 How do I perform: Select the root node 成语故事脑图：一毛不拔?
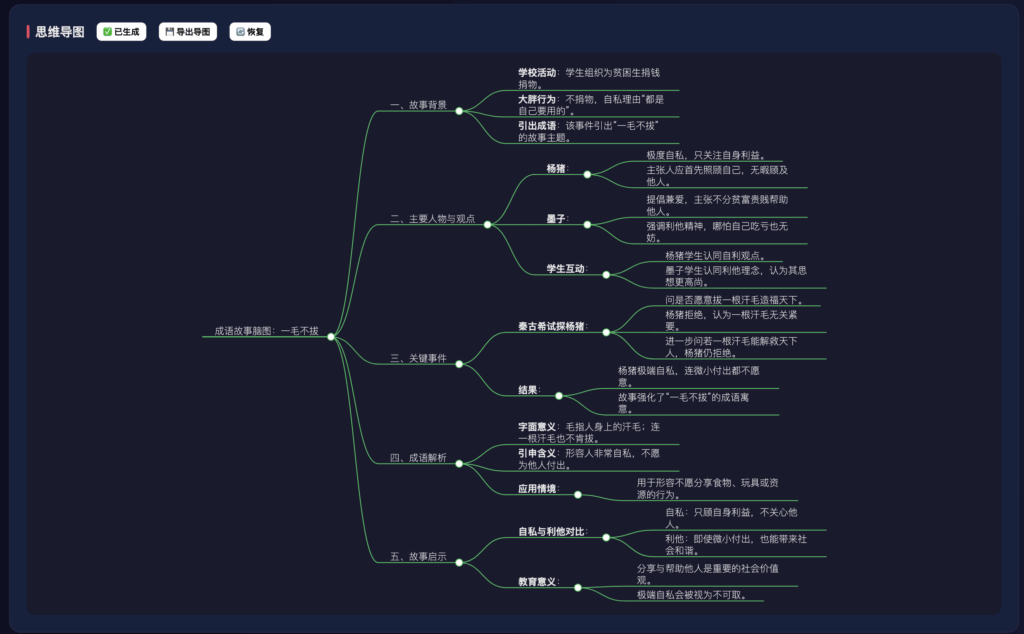[x=266, y=331]
